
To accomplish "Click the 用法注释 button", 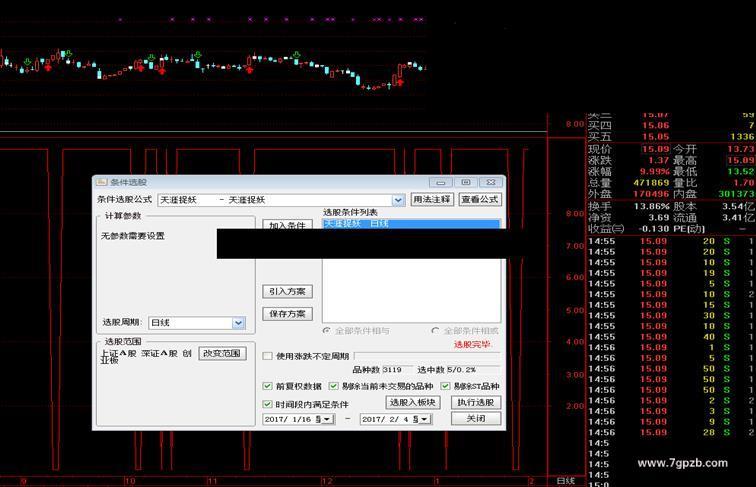I will 432,200.
